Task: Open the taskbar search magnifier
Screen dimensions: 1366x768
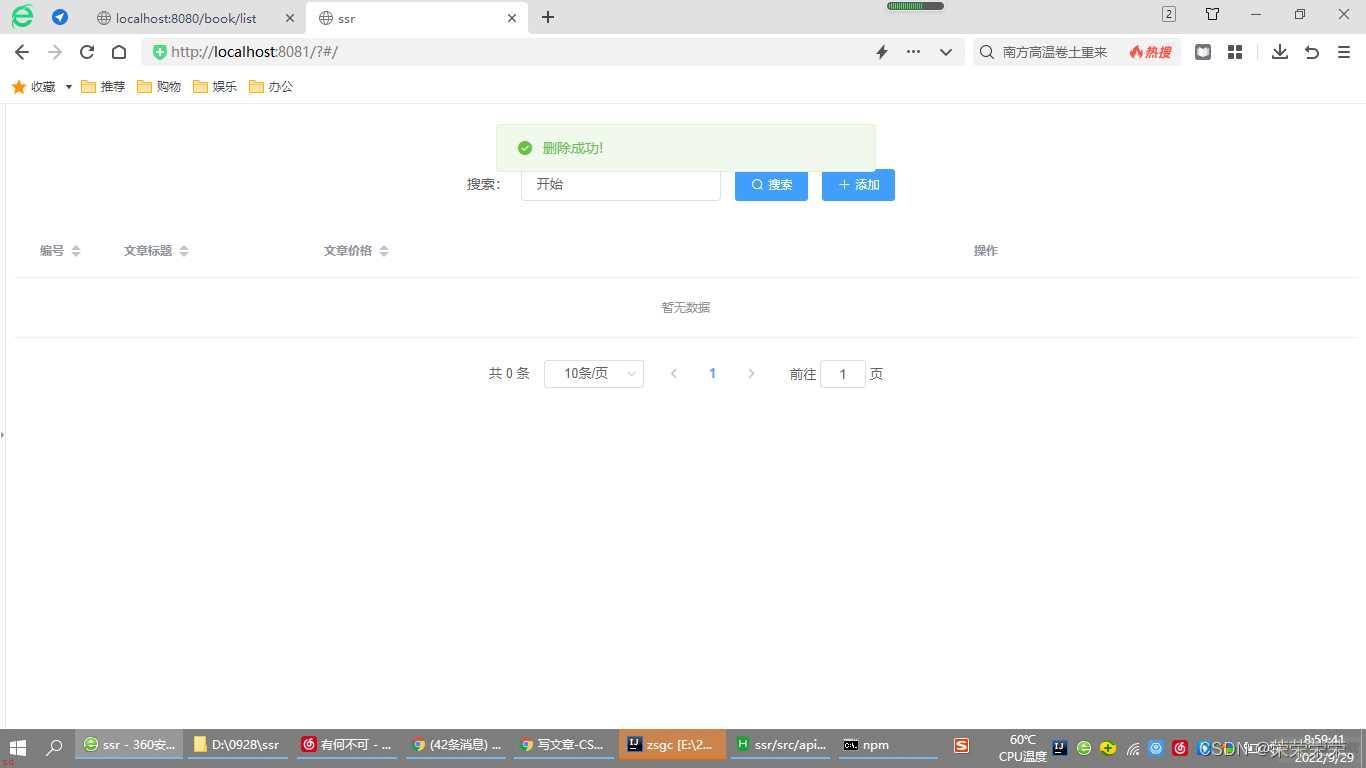Action: (54, 746)
